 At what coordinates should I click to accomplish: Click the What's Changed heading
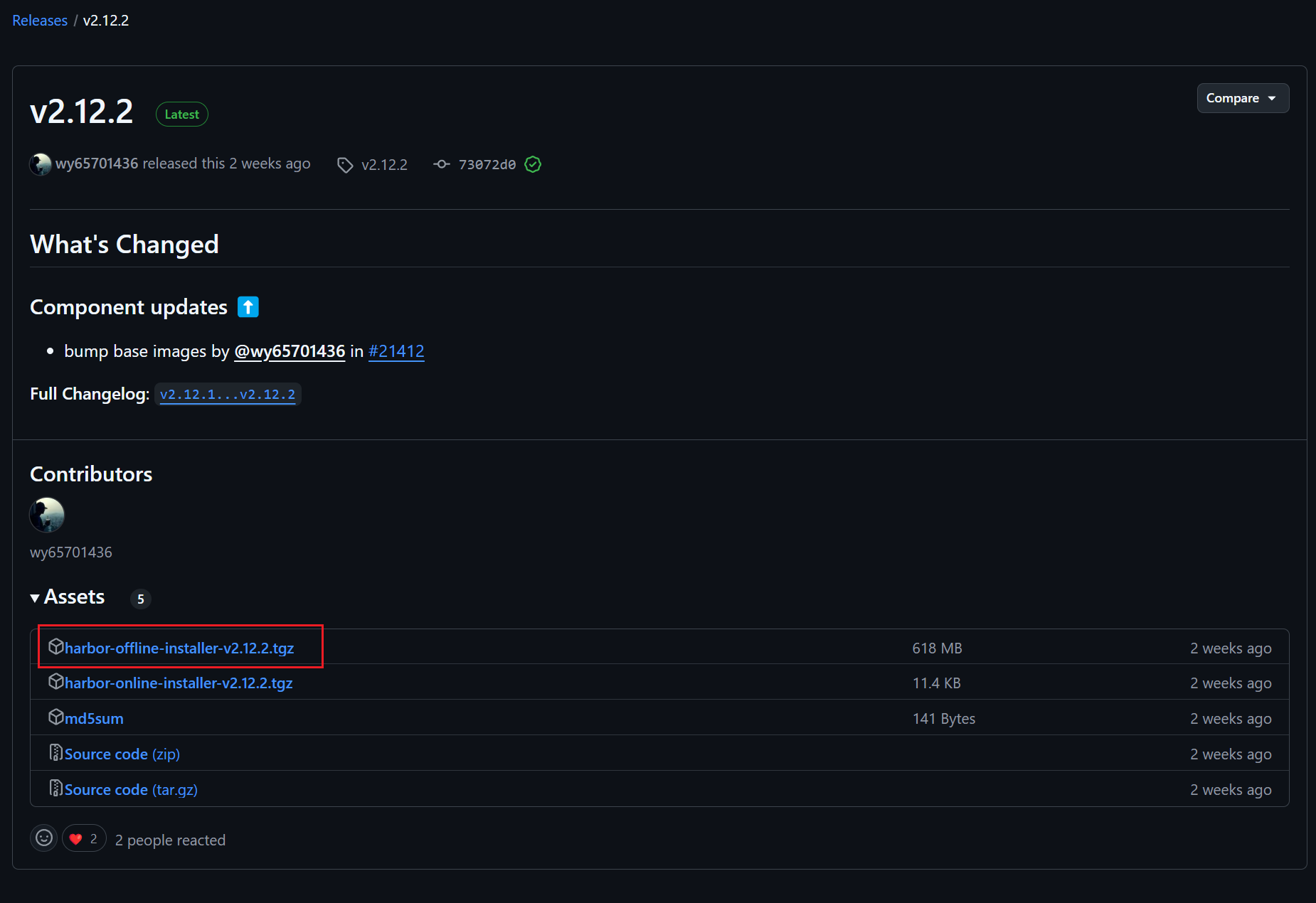point(124,245)
